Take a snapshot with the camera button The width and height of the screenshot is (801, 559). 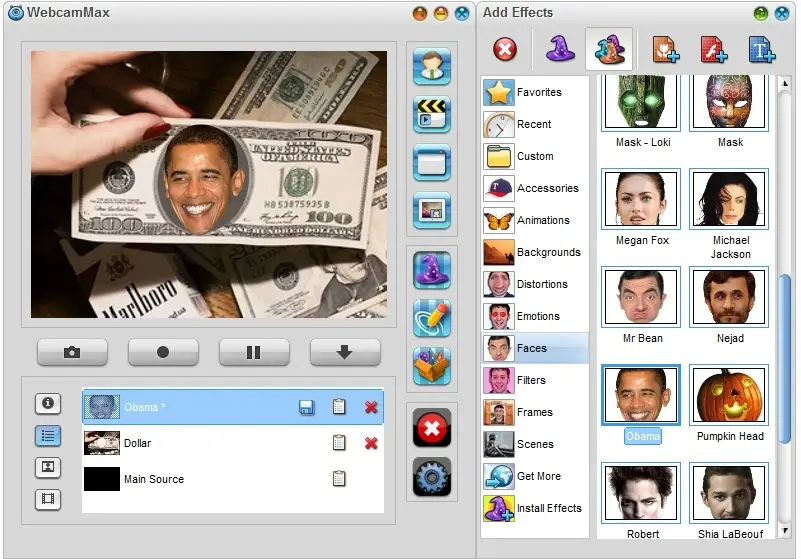coord(72,352)
